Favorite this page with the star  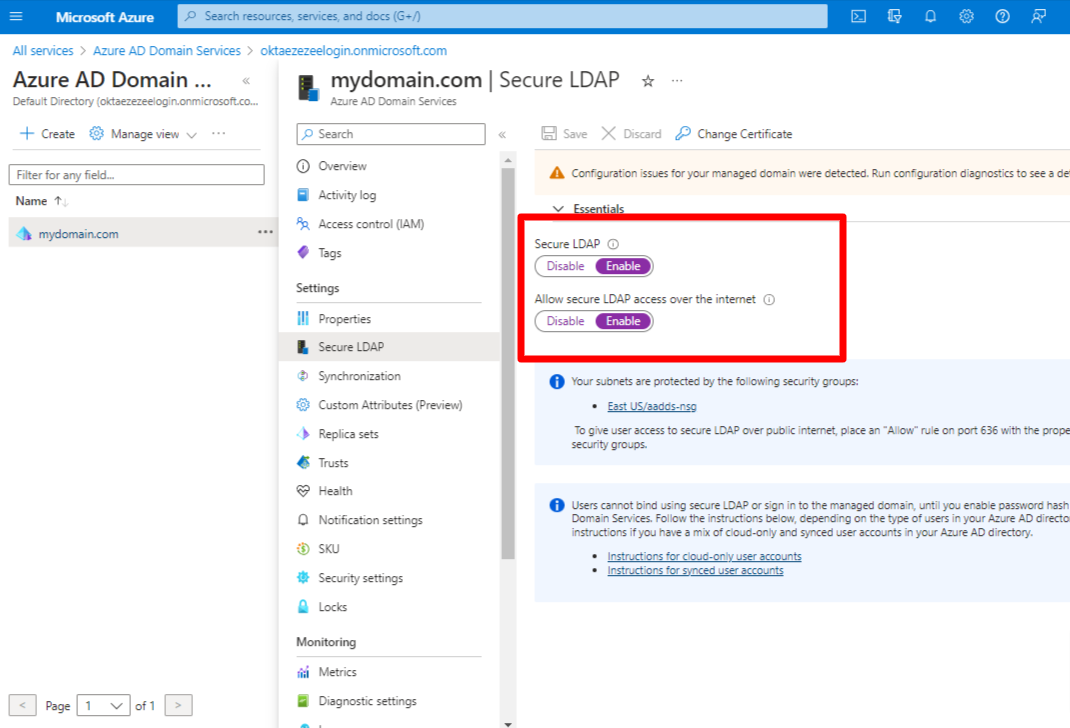(x=648, y=81)
